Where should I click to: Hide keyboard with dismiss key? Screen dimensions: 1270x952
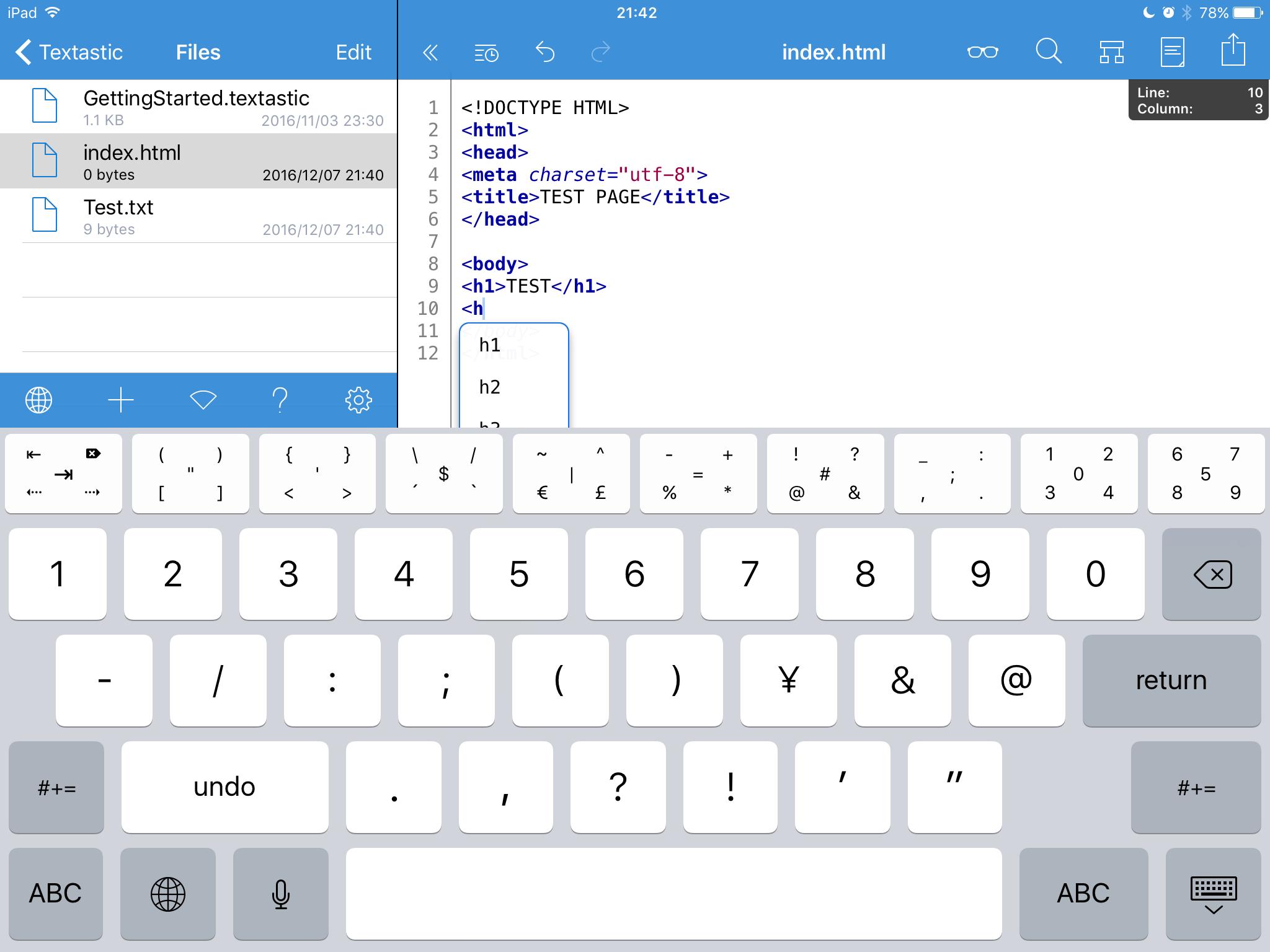pyautogui.click(x=1213, y=893)
